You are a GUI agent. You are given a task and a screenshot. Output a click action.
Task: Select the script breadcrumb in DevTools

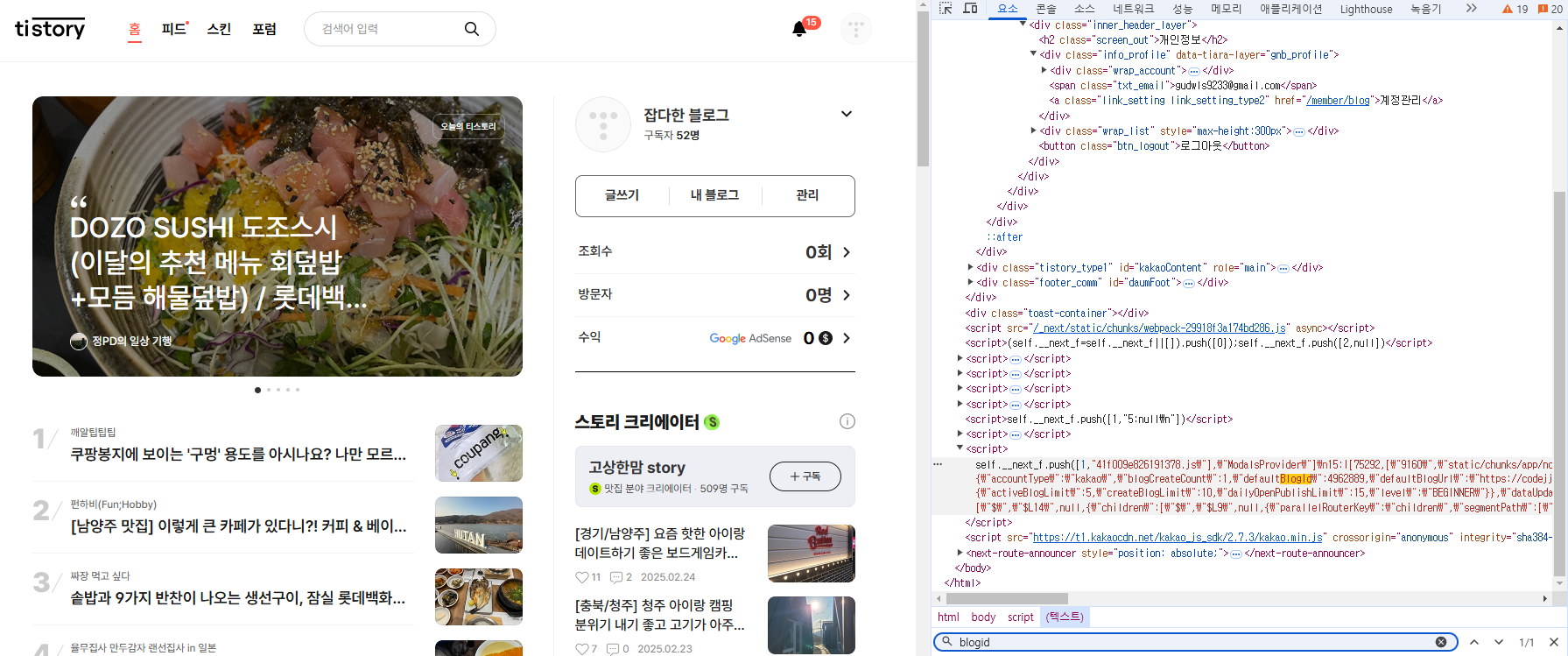1020,617
